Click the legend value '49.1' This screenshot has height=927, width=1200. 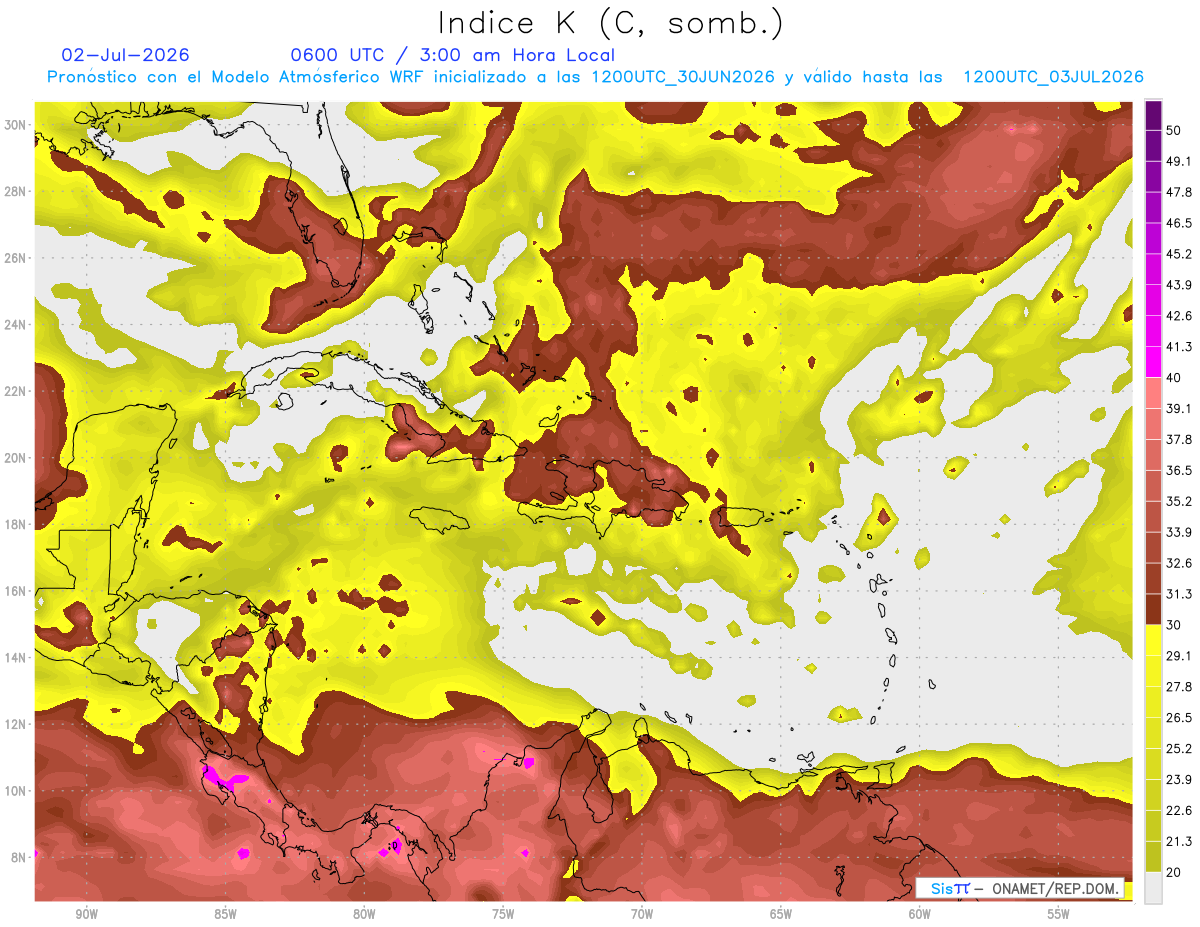tap(1178, 162)
